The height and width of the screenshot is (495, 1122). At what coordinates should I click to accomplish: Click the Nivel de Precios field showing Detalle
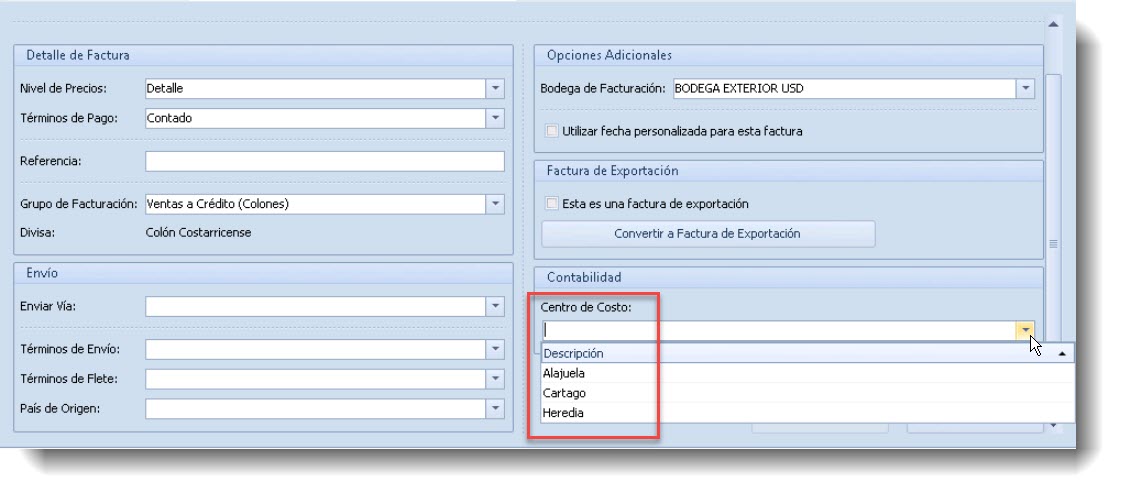316,89
